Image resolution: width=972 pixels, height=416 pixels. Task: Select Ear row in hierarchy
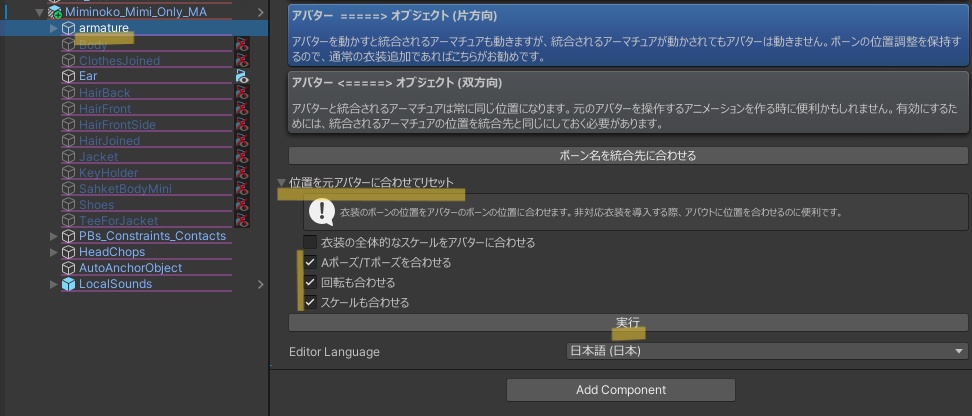coord(134,76)
